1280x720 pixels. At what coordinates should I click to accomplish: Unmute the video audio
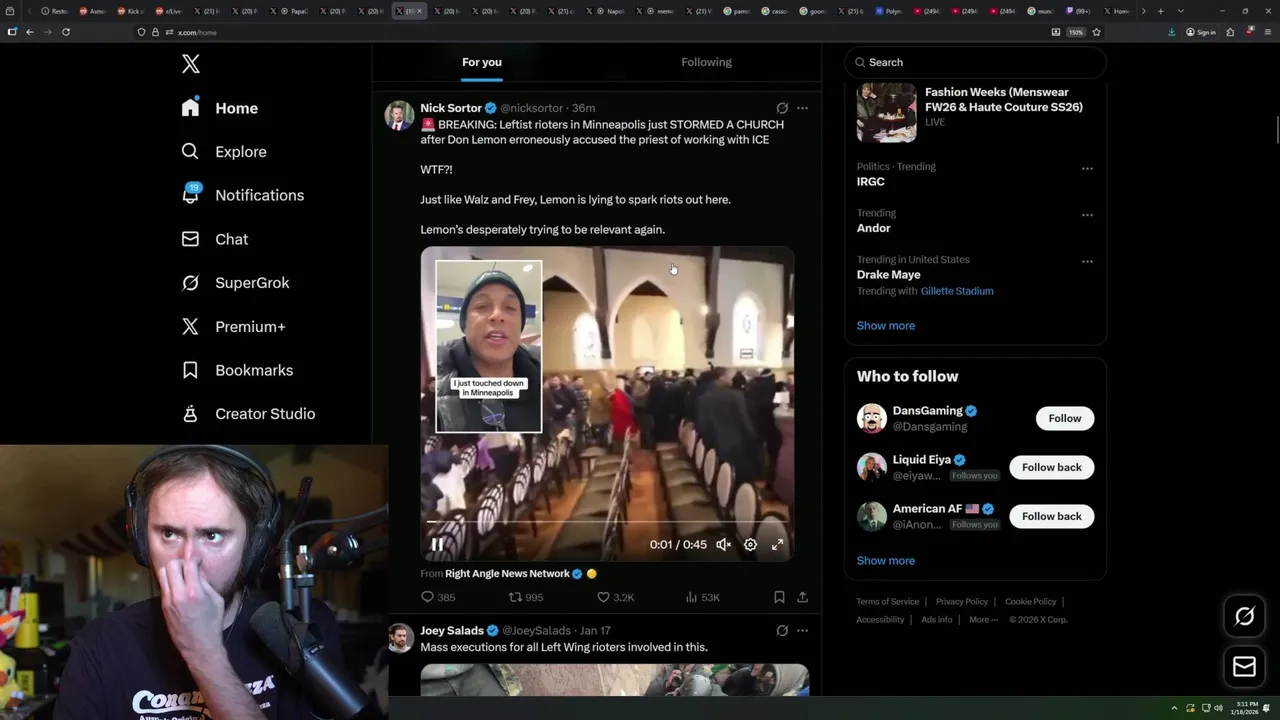(723, 545)
